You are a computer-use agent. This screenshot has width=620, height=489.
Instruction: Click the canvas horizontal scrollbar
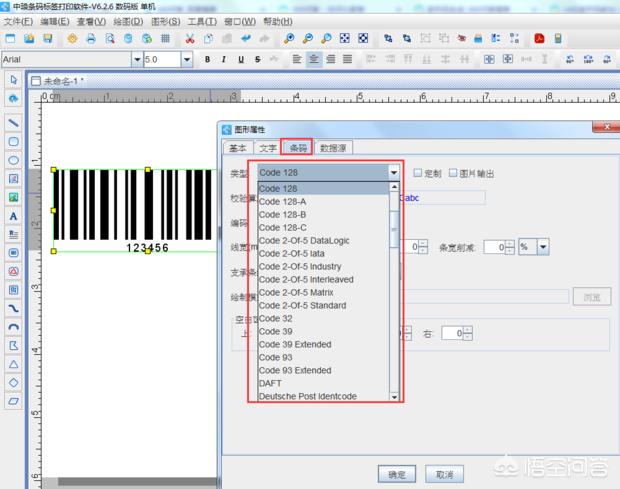pos(137,481)
